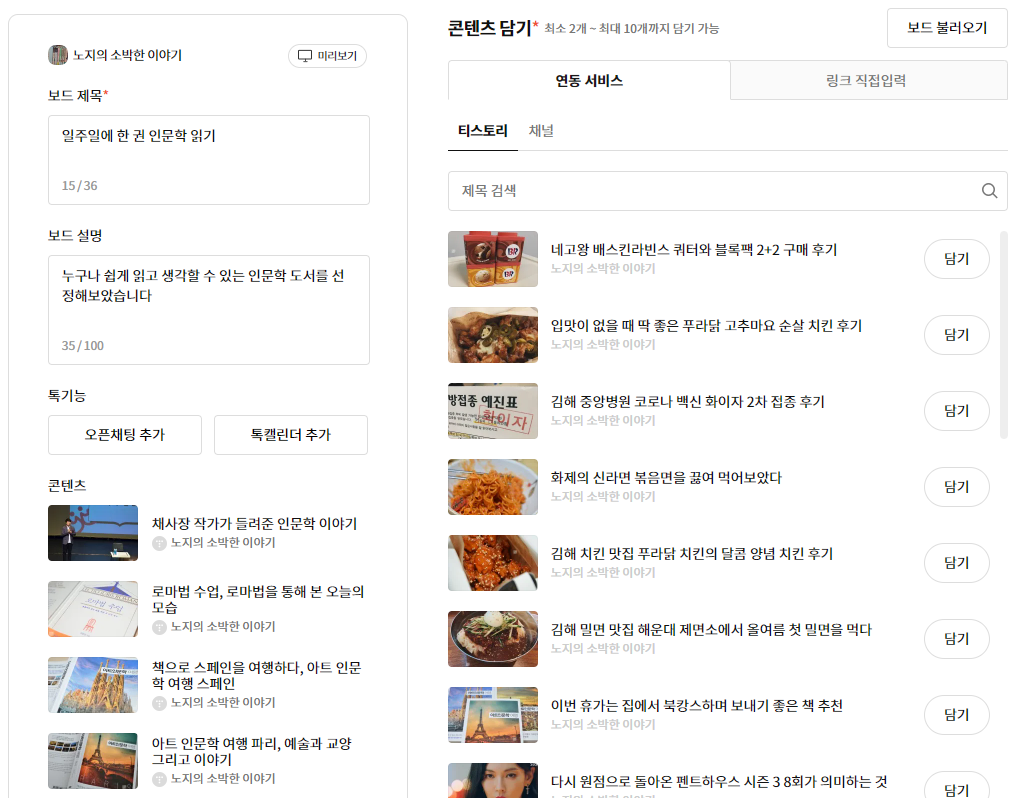Click title 입맛이 없을 때 딱 좋은 푸라닭

706,326
